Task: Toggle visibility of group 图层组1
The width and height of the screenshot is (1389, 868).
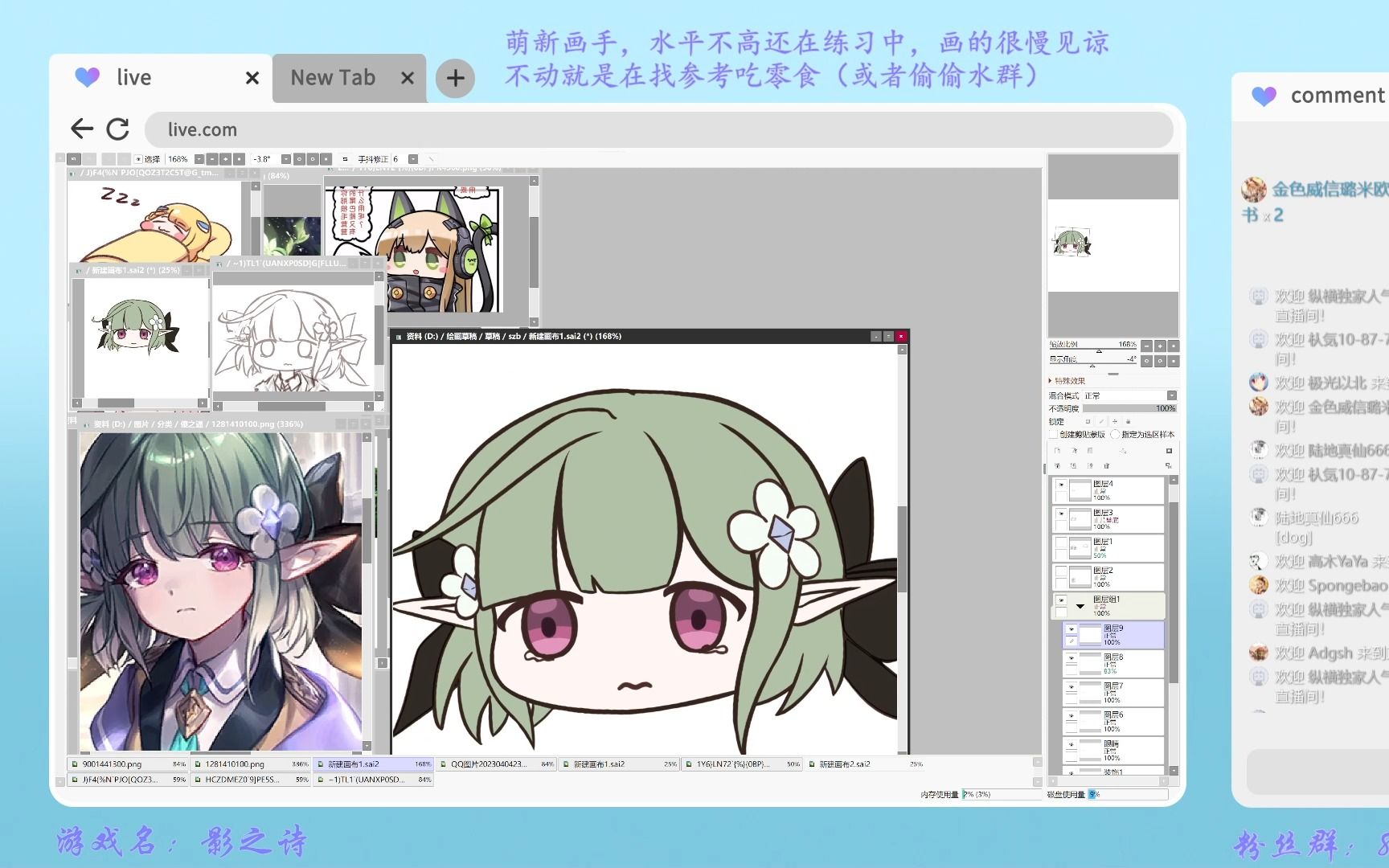Action: (1061, 600)
